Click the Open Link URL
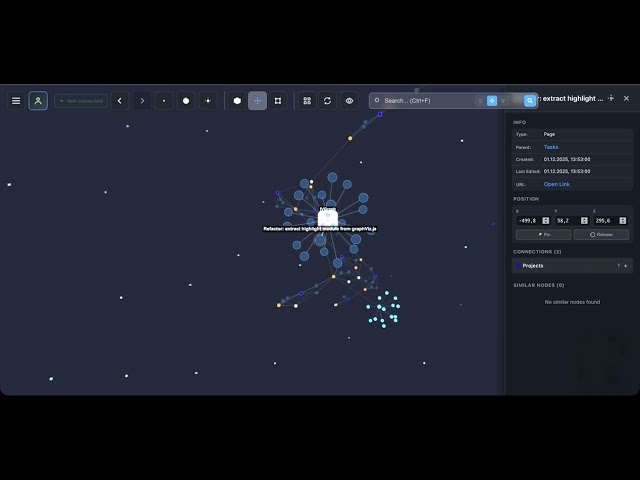640x480 pixels. tap(557, 184)
